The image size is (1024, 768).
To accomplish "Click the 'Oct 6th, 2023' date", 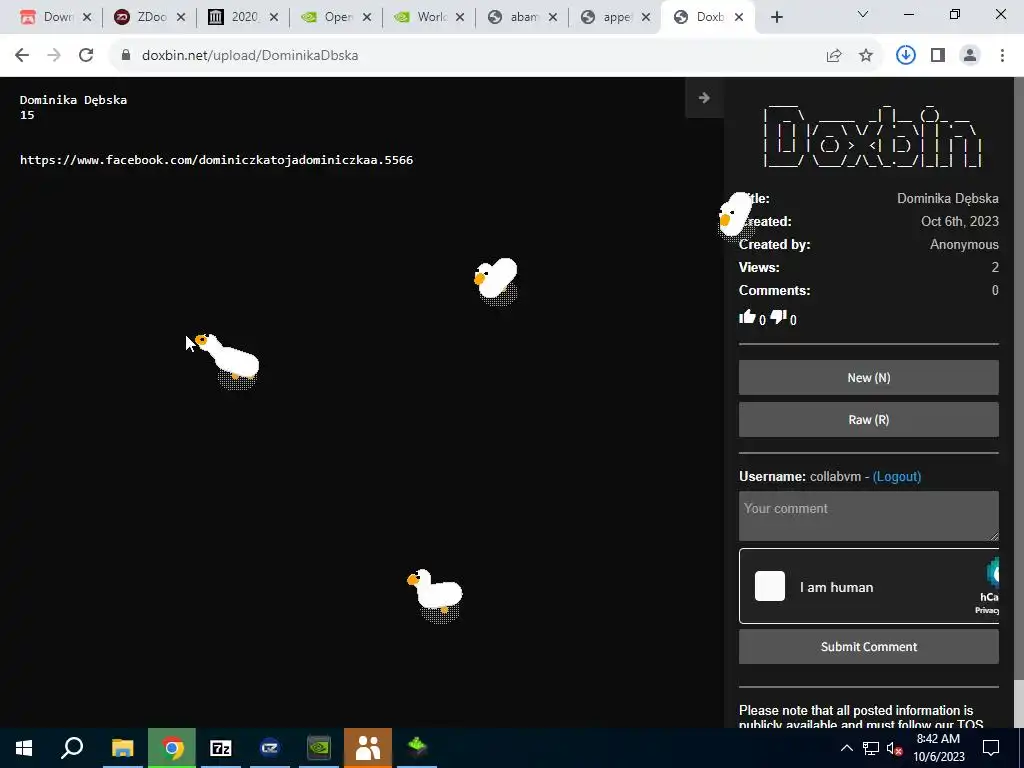I will click(x=959, y=221).
